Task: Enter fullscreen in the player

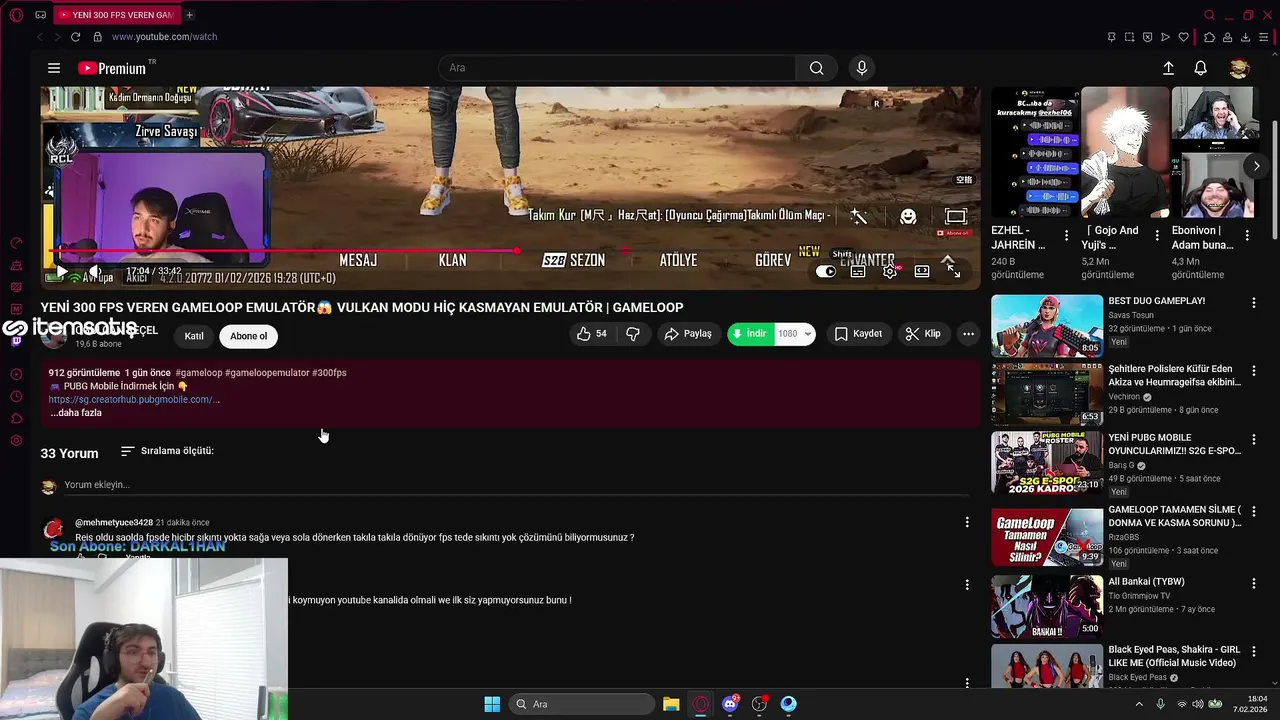Action: [x=953, y=271]
